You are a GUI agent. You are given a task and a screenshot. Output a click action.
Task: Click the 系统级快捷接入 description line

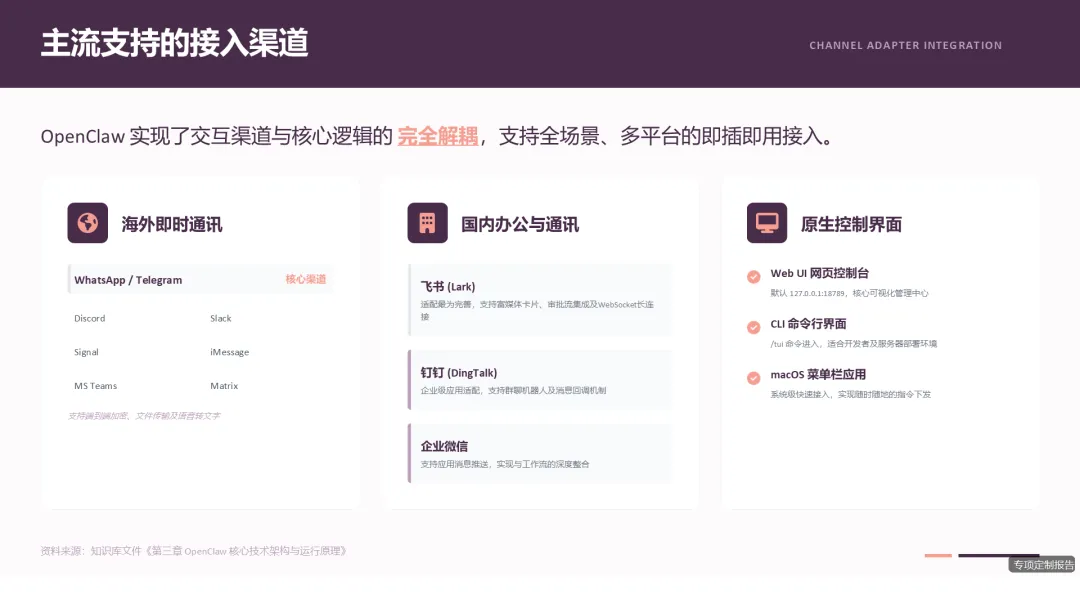coord(851,395)
